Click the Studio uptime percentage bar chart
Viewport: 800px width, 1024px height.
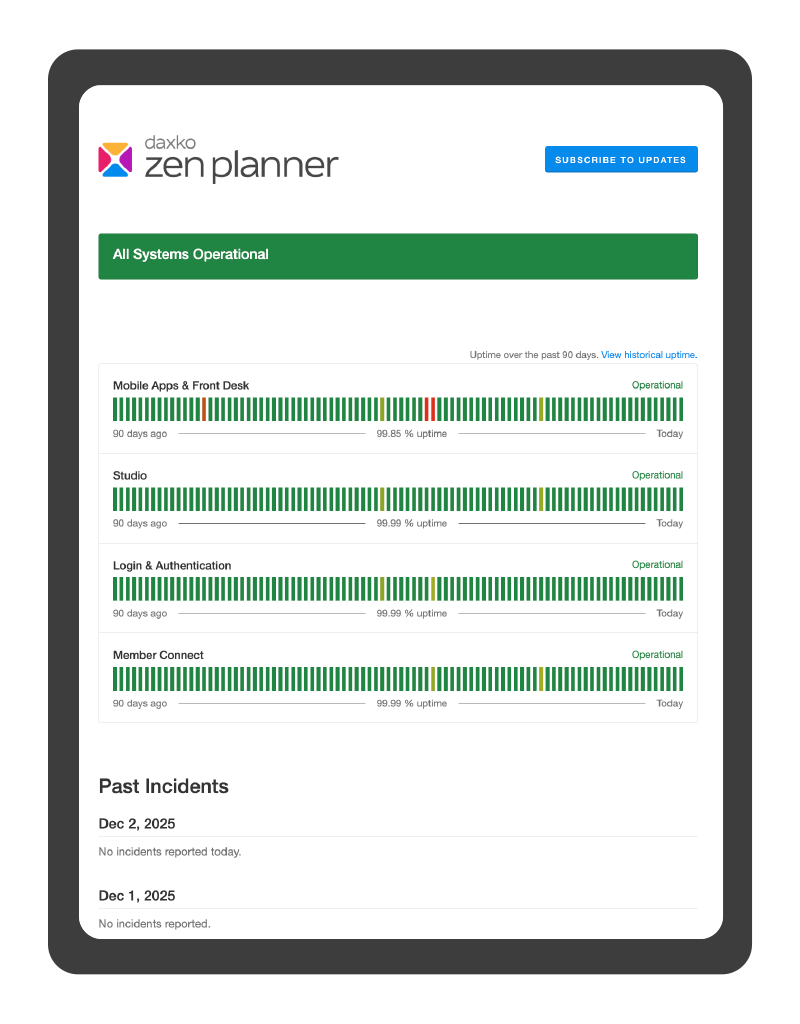pos(398,498)
